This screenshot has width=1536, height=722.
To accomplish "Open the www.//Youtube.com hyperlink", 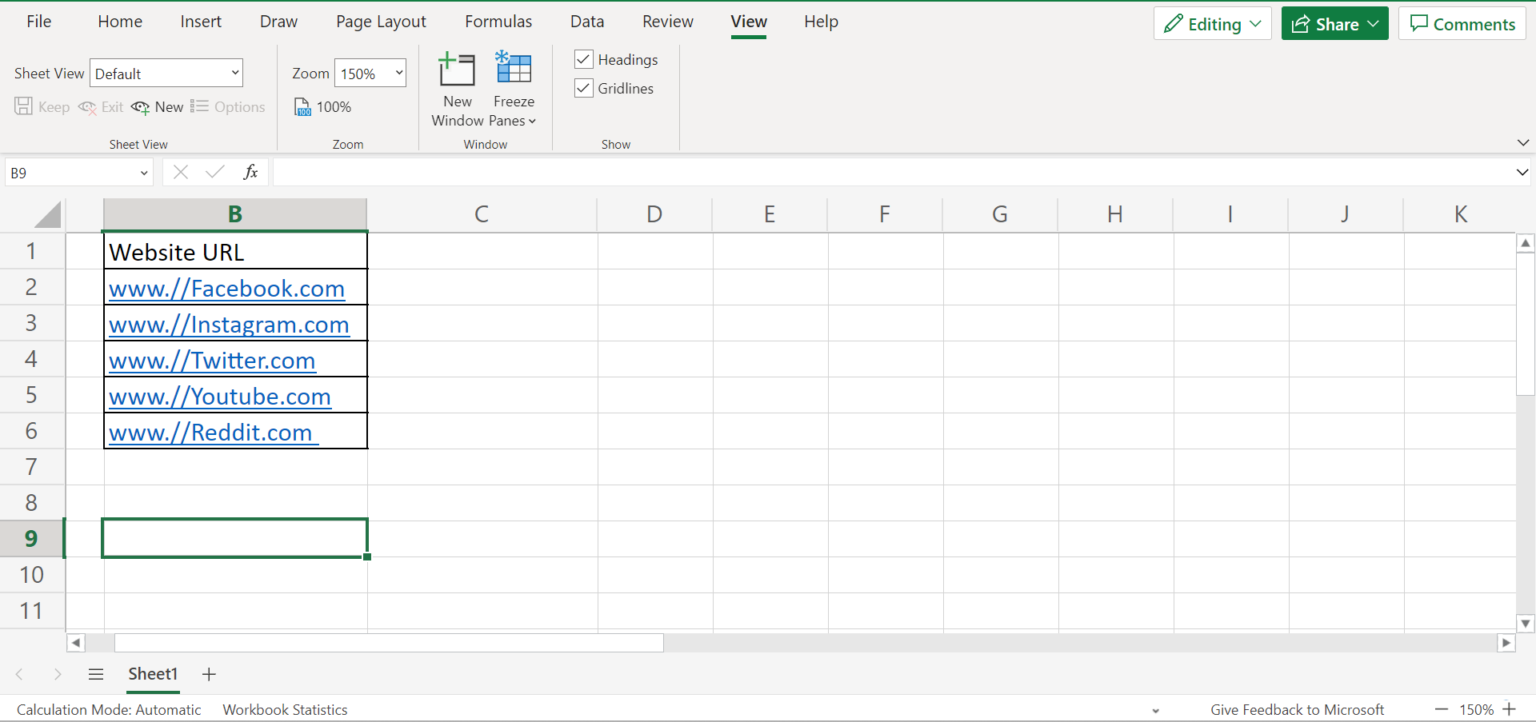I will tap(219, 396).
